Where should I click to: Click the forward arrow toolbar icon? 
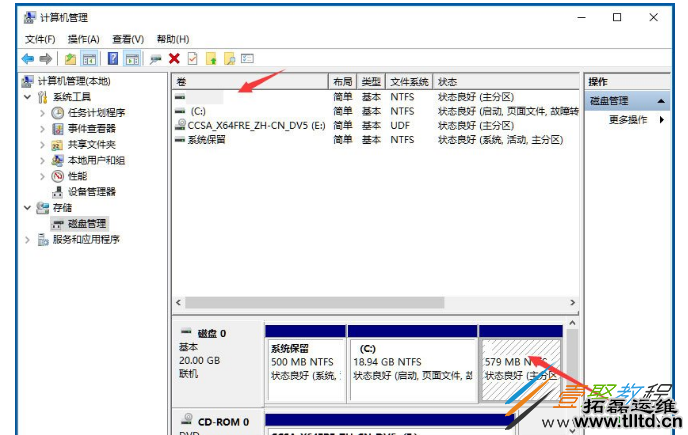pyautogui.click(x=46, y=58)
